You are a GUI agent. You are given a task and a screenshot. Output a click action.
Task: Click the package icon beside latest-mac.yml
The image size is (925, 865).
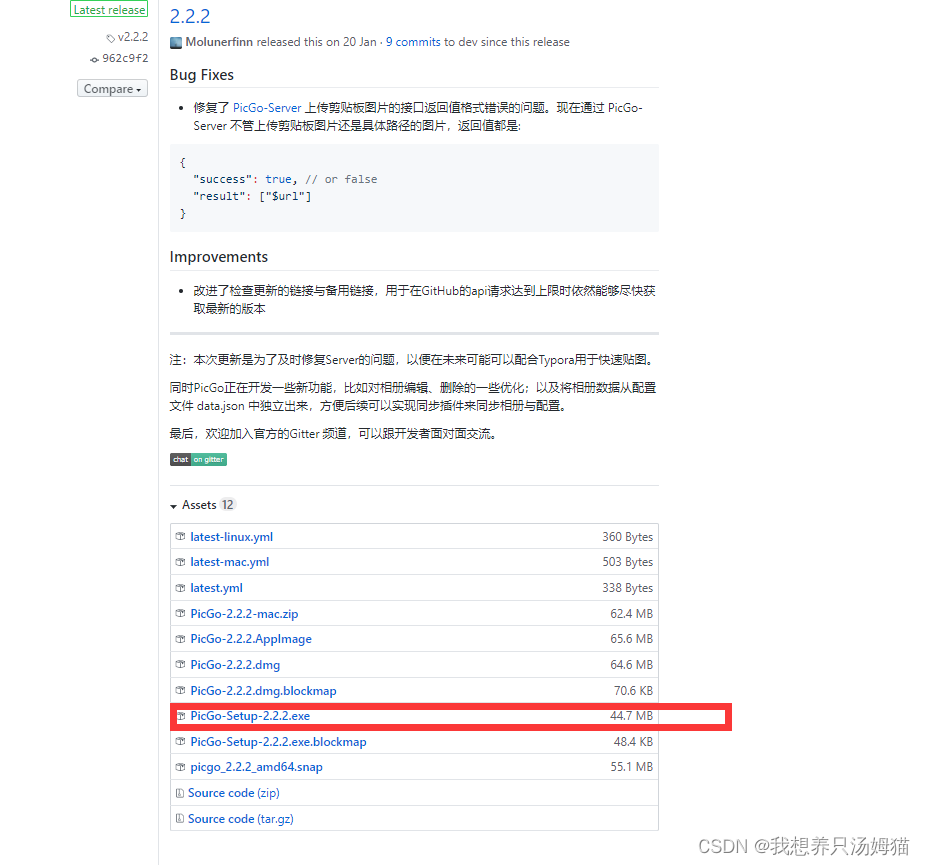(x=181, y=562)
